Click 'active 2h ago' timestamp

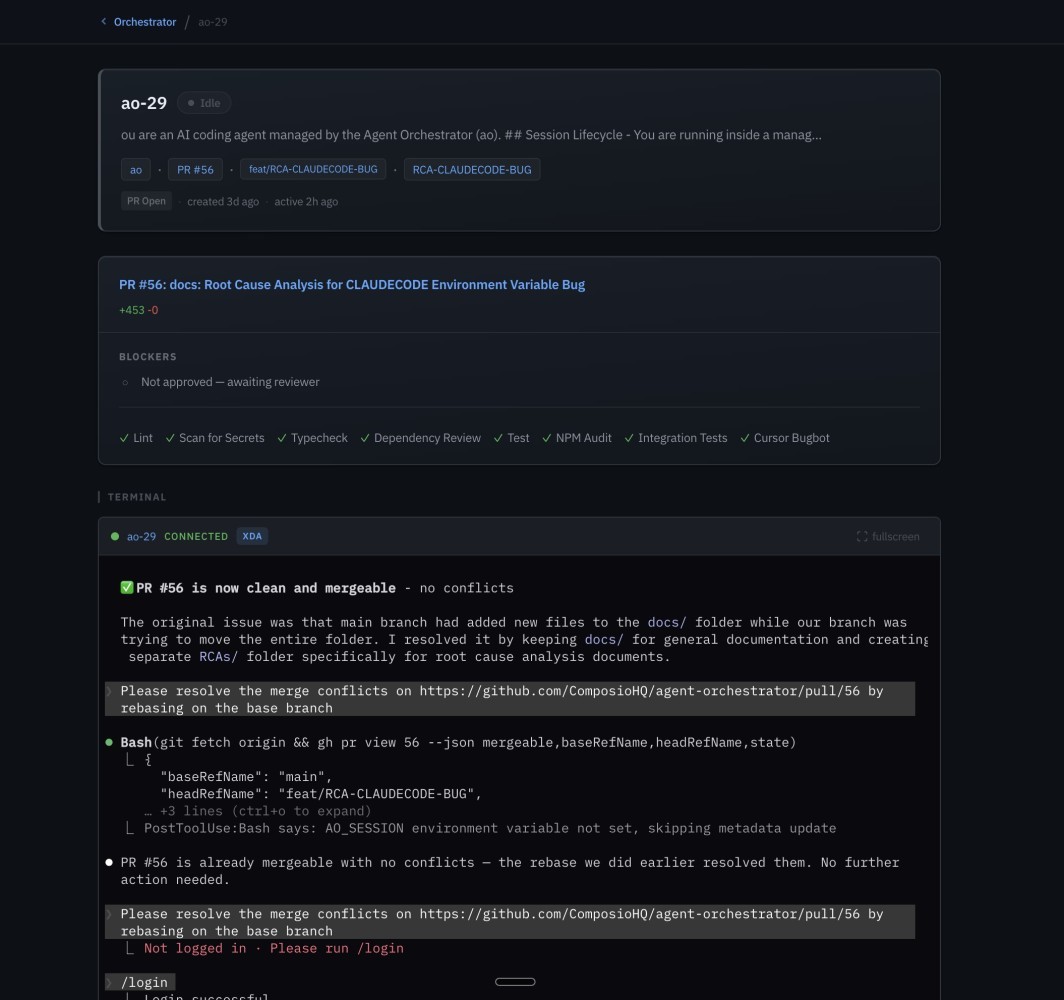coord(306,201)
